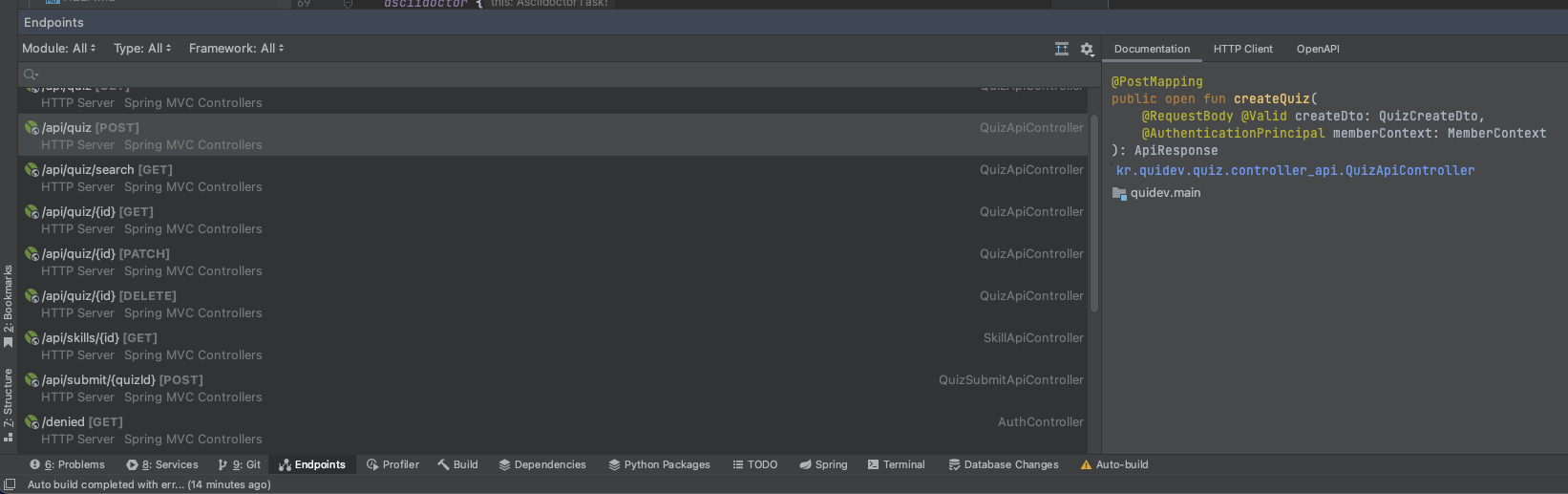Open the Profiler tool window
This screenshot has width=1568, height=494.
[x=392, y=465]
